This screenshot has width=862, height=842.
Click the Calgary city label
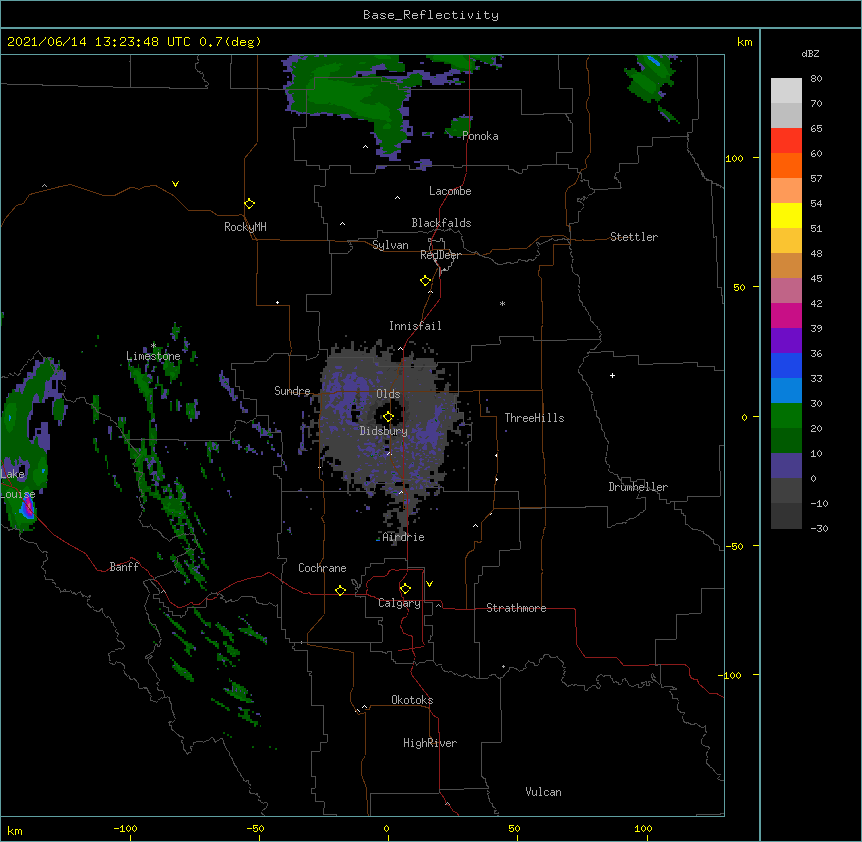point(399,603)
